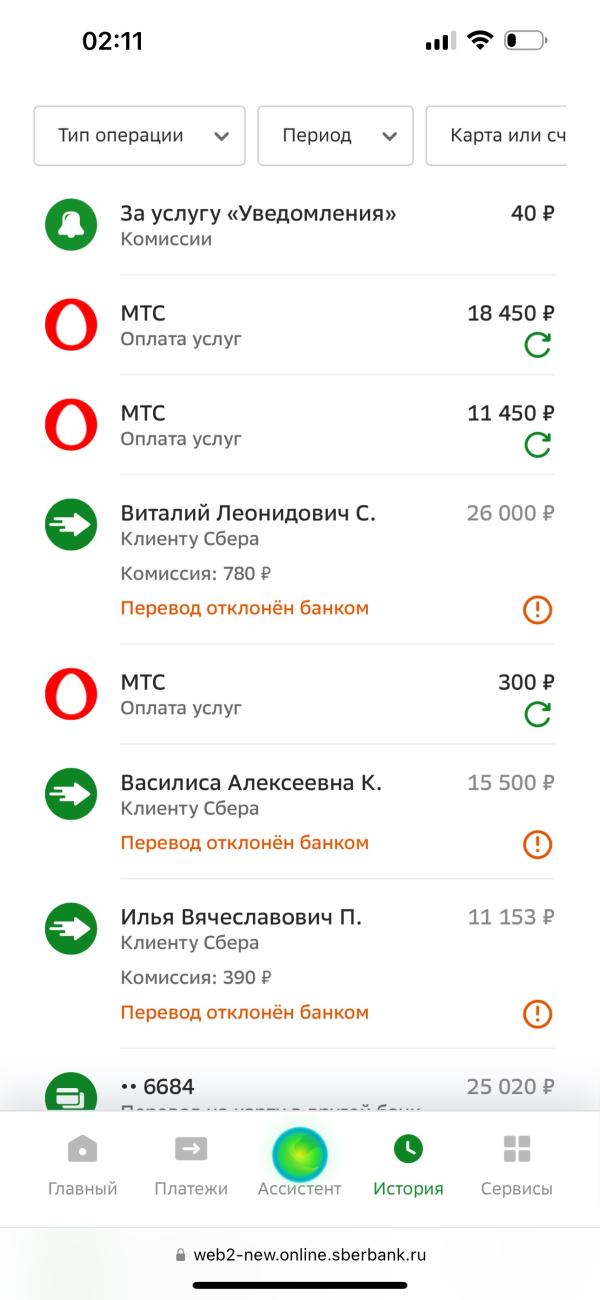Screen dimensions: 600x1300
Task: Go to the Платежи tab
Action: pos(191,1165)
